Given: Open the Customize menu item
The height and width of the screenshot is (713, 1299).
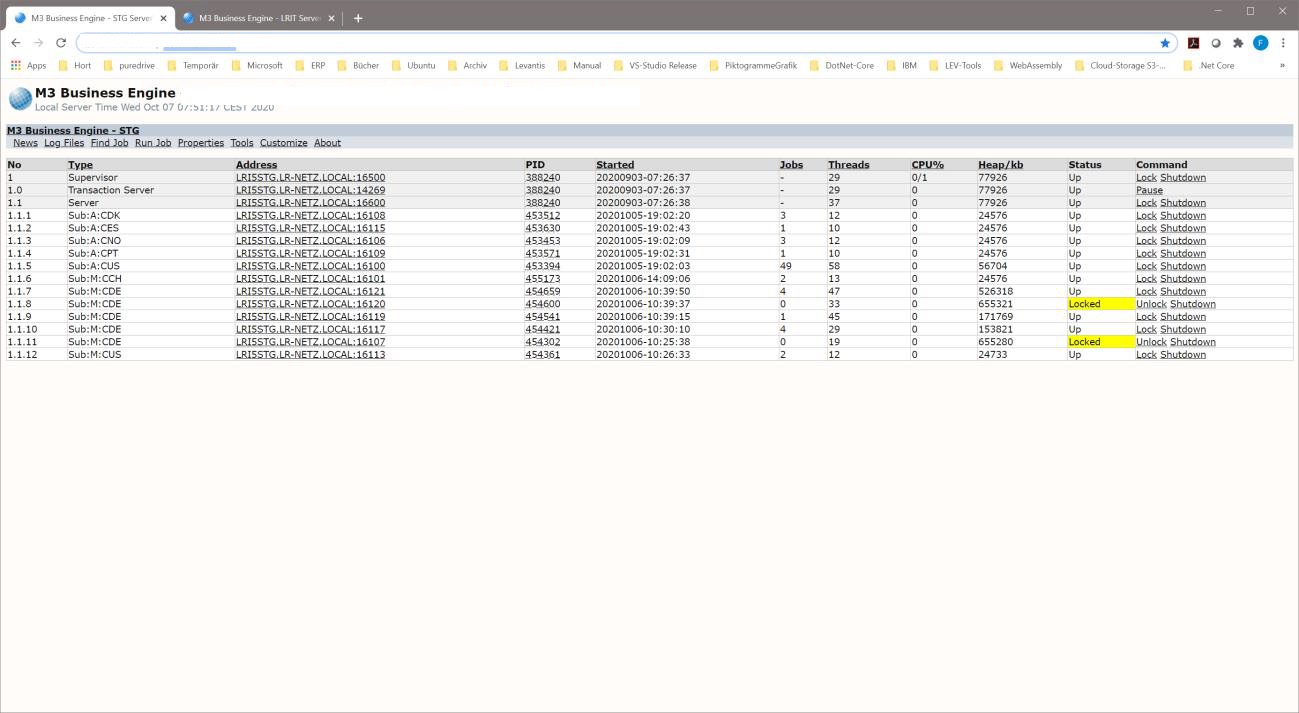Looking at the screenshot, I should [284, 143].
